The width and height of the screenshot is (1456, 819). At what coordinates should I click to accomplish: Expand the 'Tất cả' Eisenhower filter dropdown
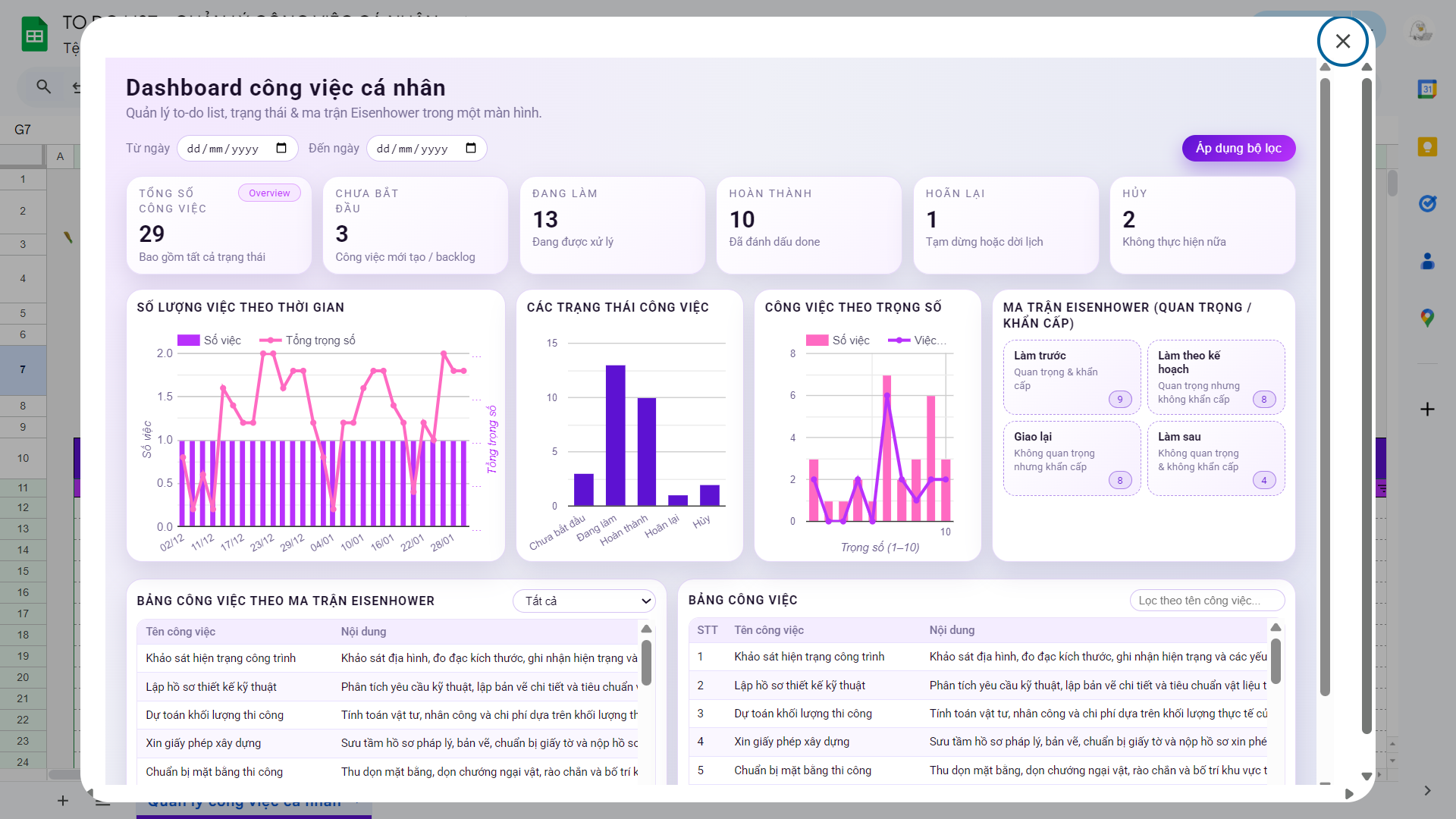click(584, 601)
